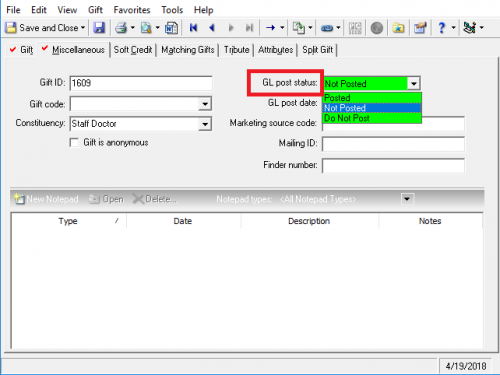Go to the previous record
This screenshot has height=375, width=500.
click(x=212, y=28)
